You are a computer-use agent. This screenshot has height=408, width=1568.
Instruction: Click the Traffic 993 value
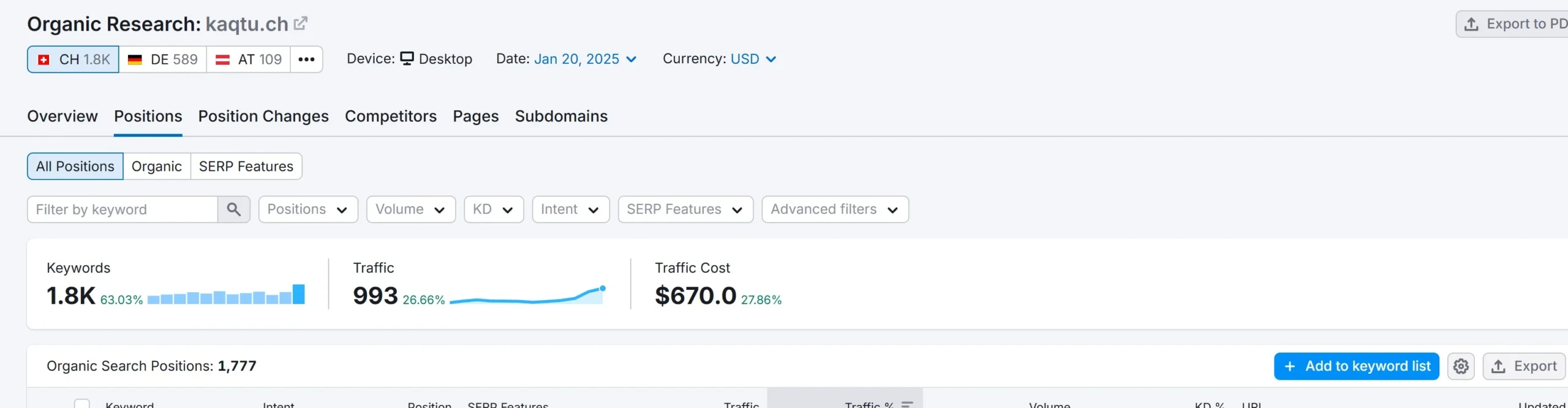point(375,296)
